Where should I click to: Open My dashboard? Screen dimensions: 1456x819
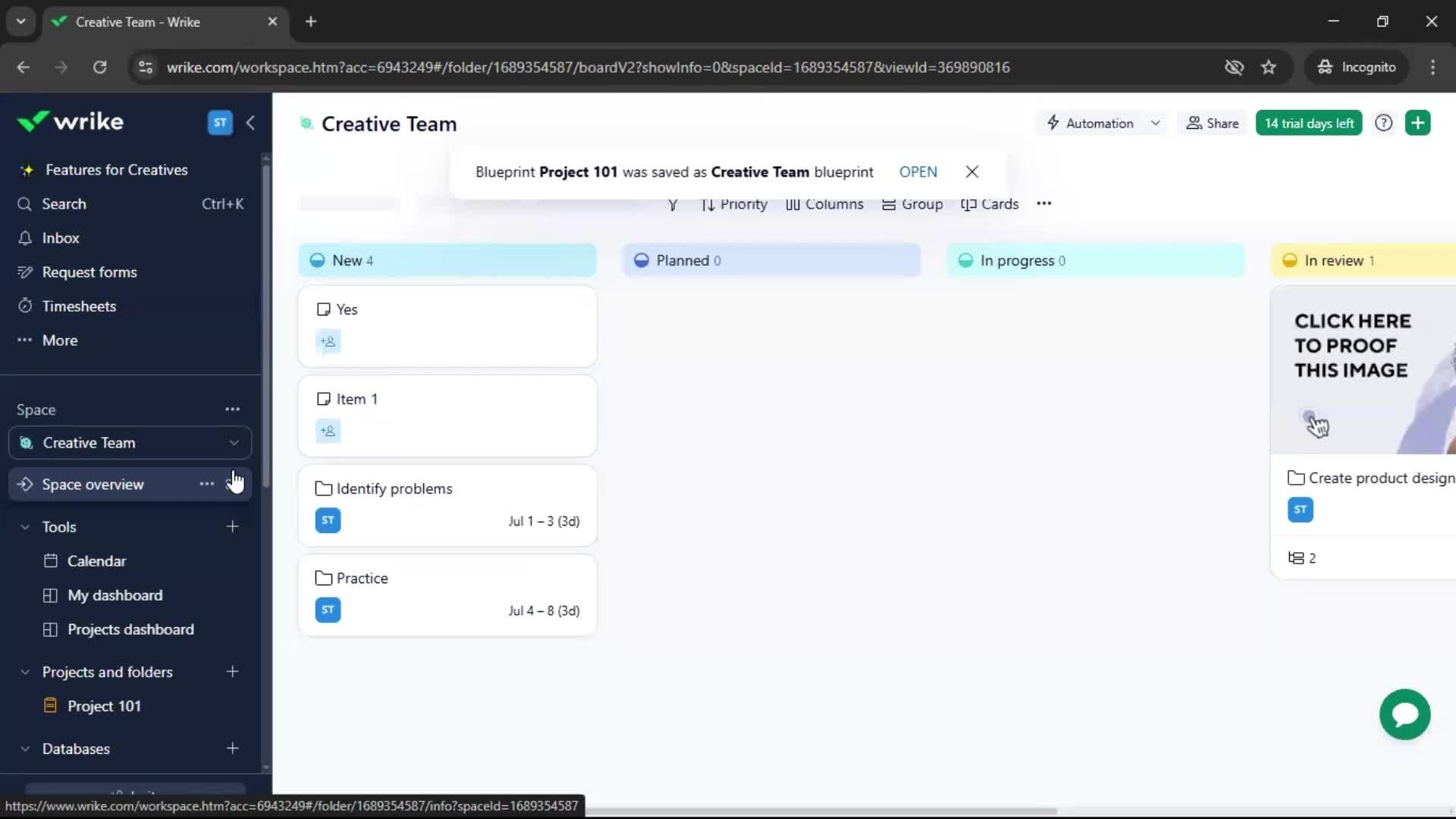[115, 595]
